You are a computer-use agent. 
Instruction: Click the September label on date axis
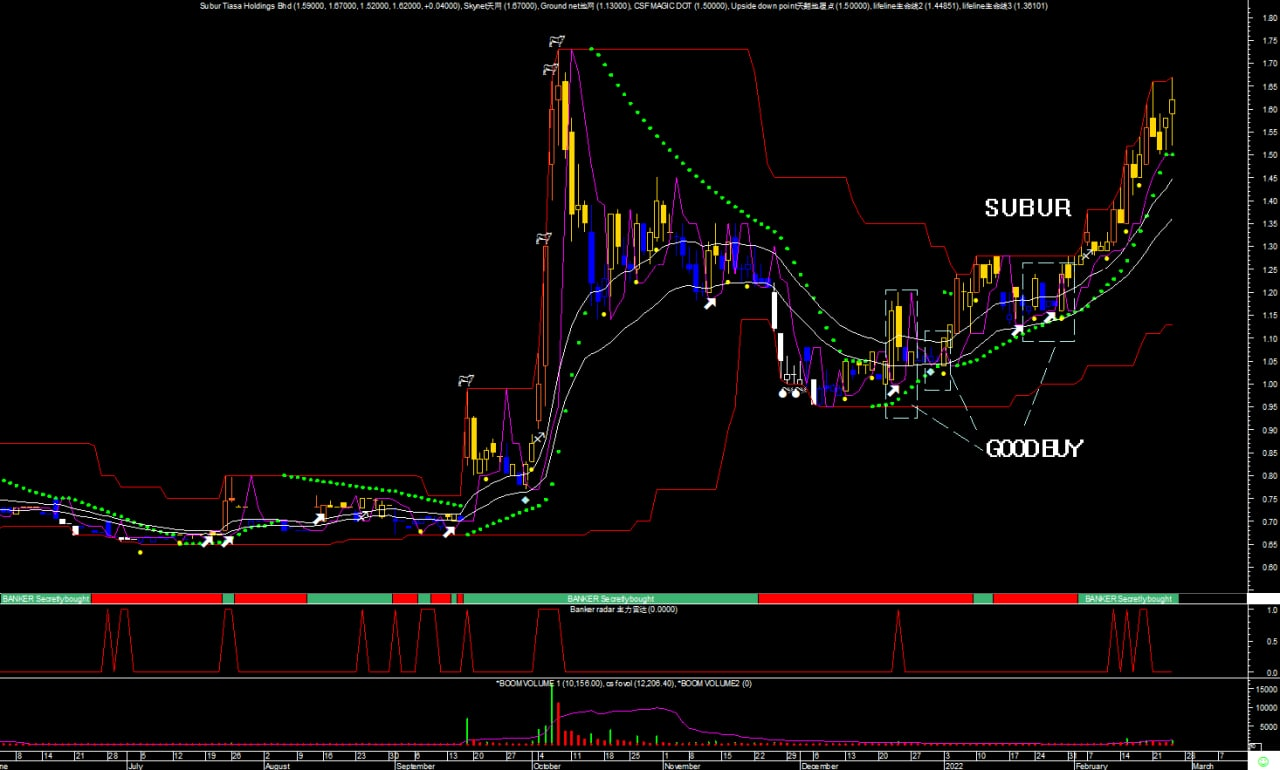416,765
